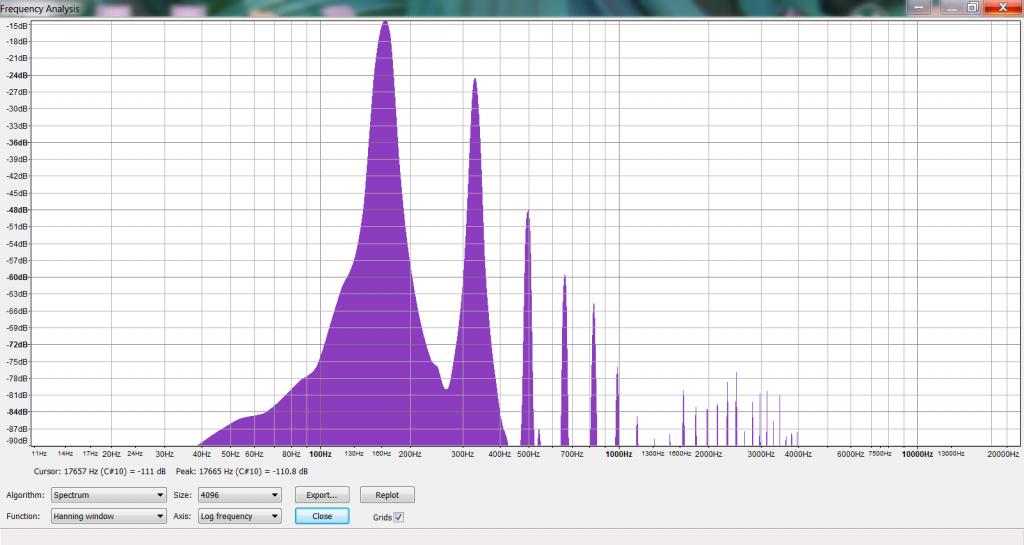Screen dimensions: 1024x545
Task: Toggle the Grids checkbox
Action: coord(399,517)
